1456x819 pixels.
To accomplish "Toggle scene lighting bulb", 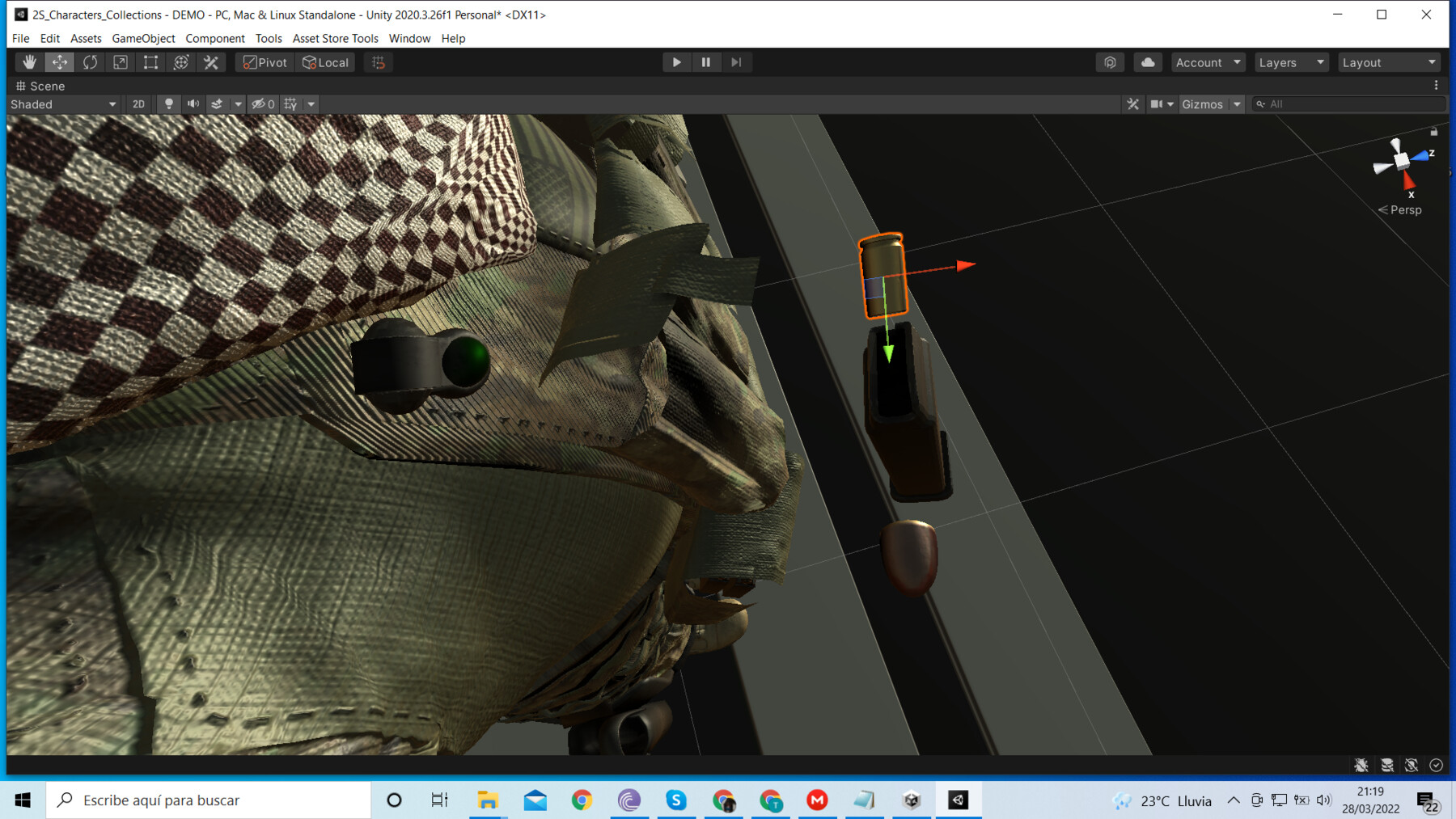I will (169, 104).
